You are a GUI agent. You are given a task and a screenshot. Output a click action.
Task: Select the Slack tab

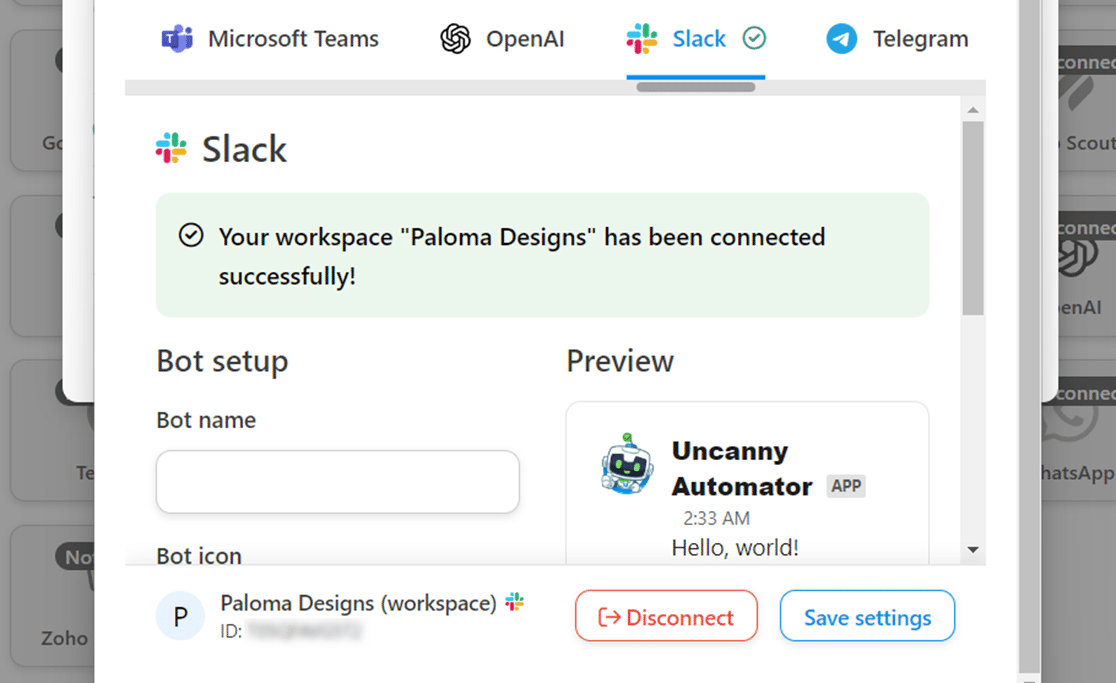(x=695, y=39)
